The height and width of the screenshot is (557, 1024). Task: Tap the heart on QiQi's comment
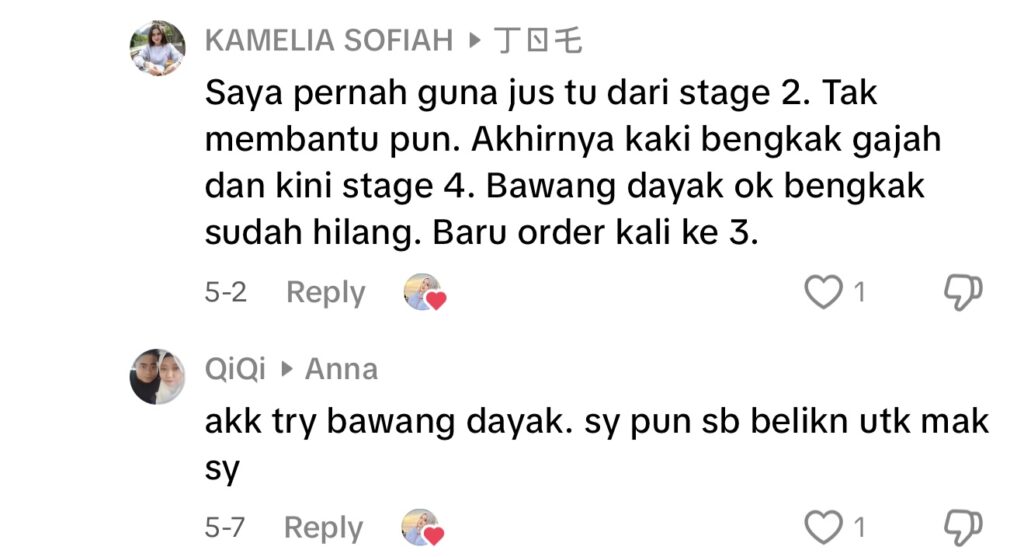pyautogui.click(x=823, y=527)
